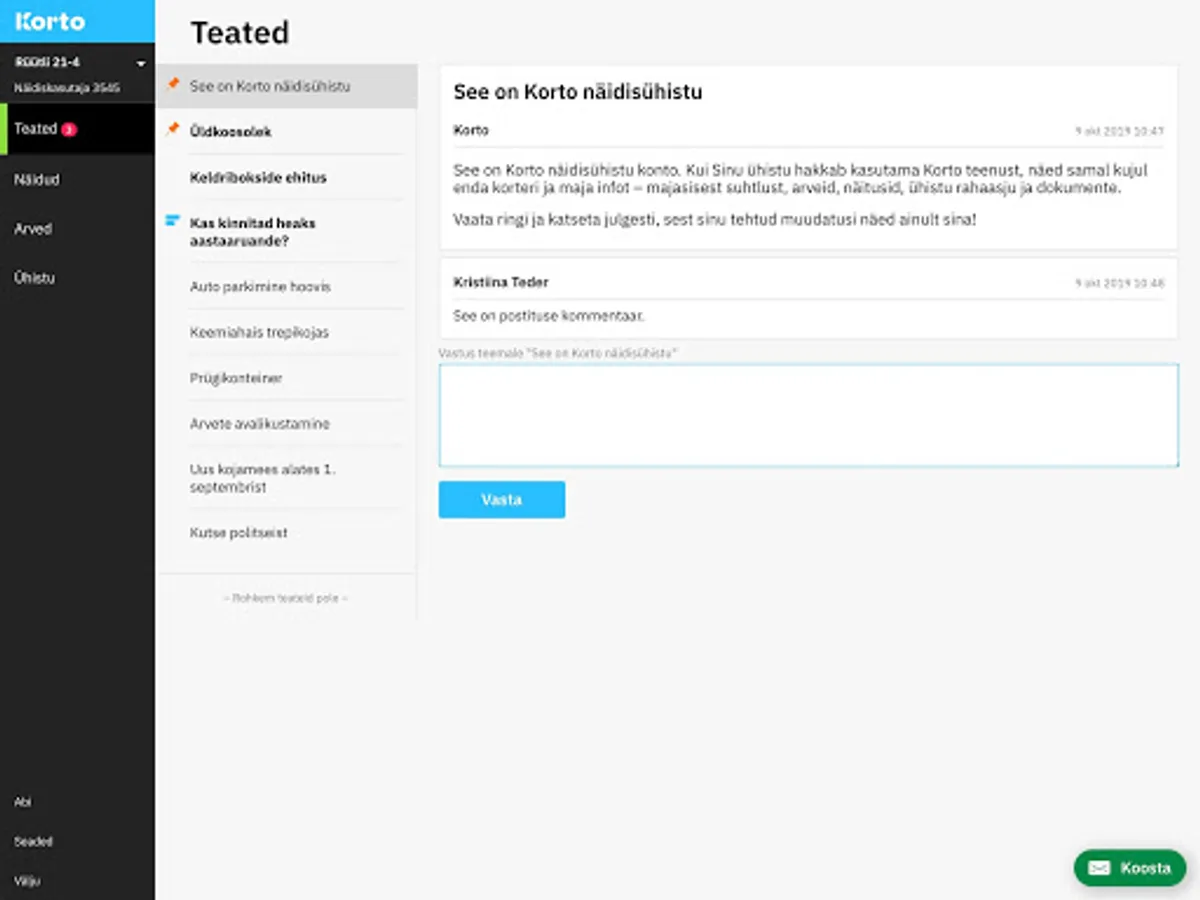Click poll icon beside Kas kinnitad heaks aastaaruande

(173, 221)
